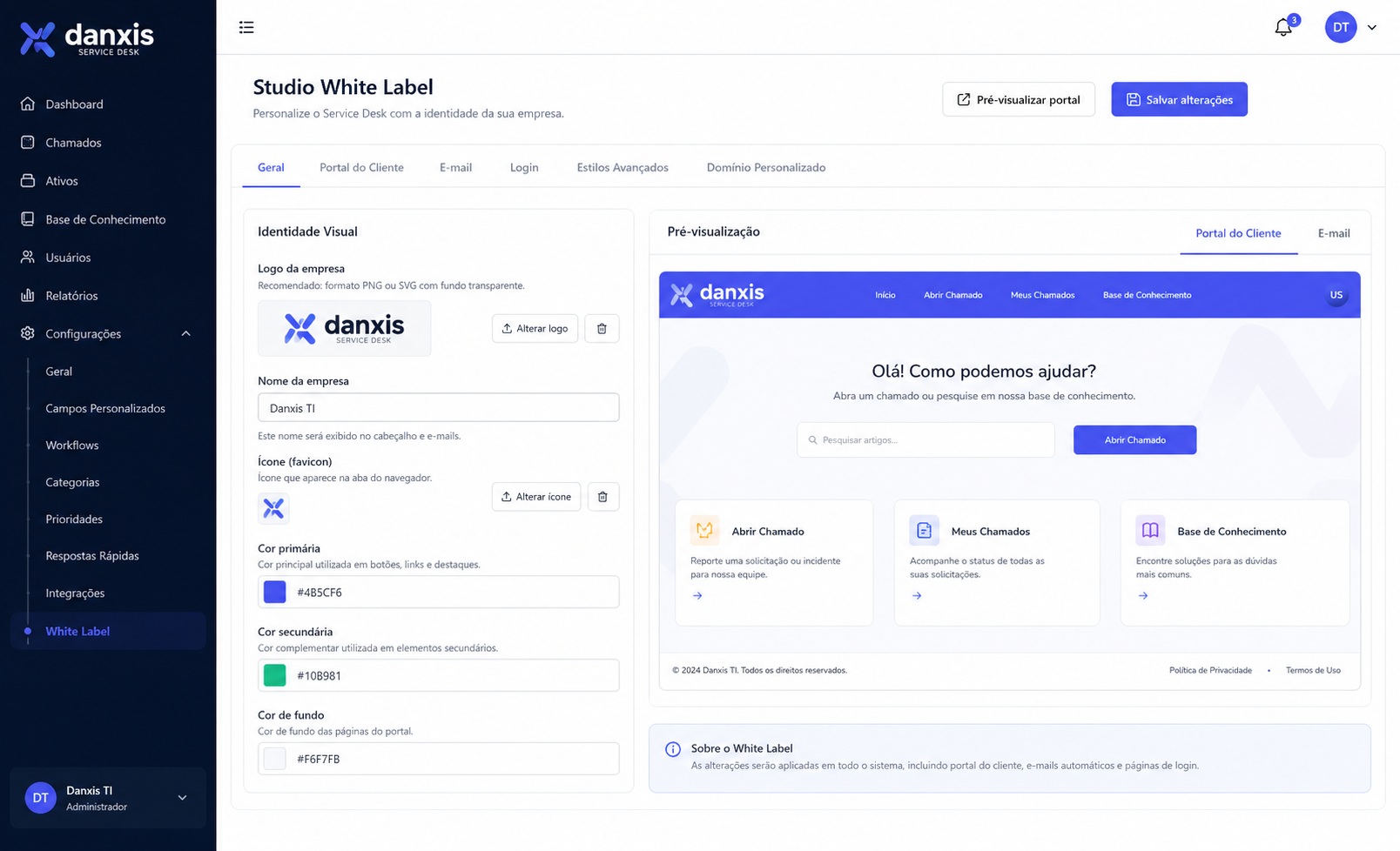Click the Pré-visualizar portal button
This screenshot has width=1400, height=851.
pos(1019,99)
